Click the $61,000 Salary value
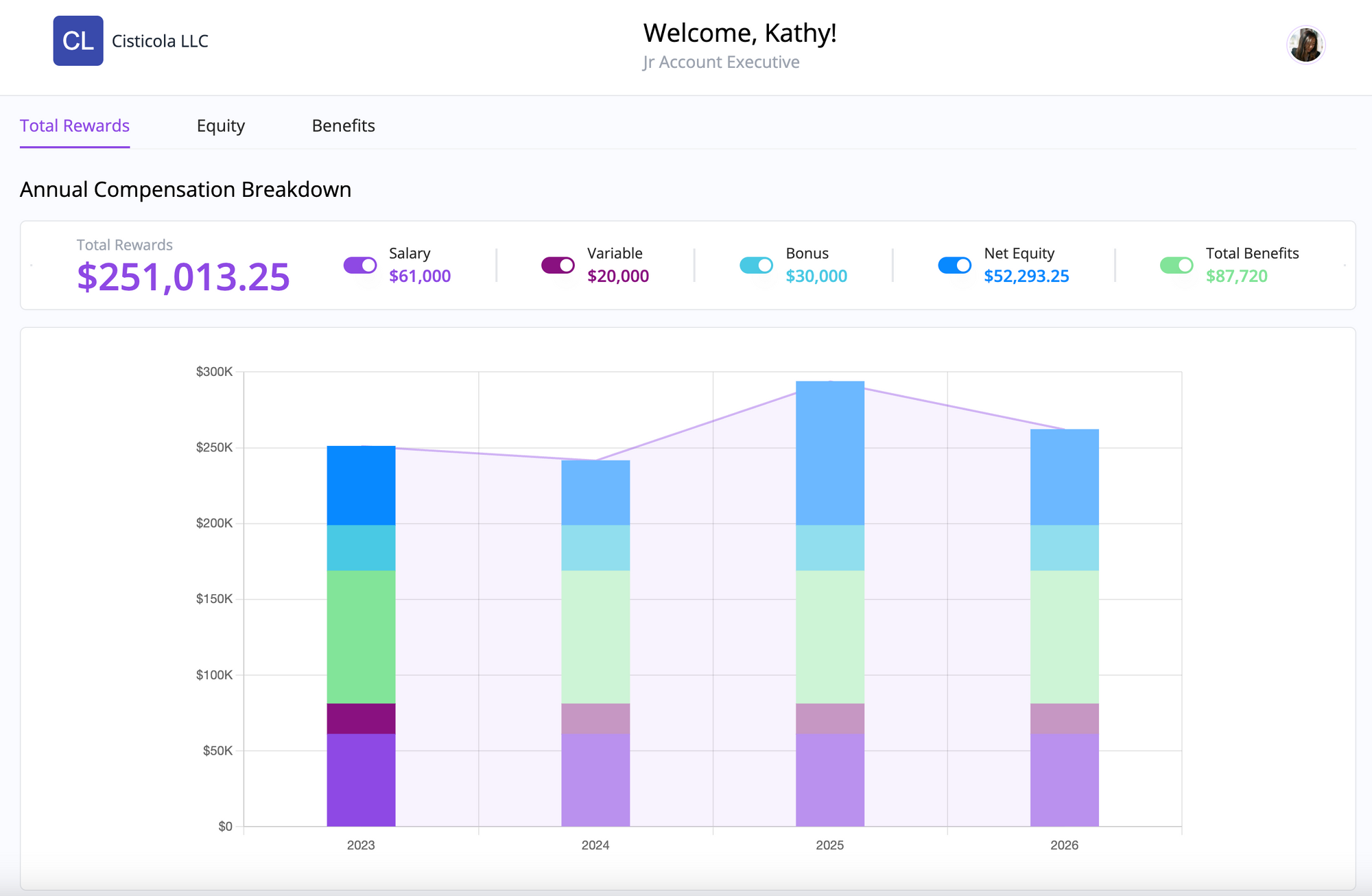The image size is (1372, 896). point(419,276)
